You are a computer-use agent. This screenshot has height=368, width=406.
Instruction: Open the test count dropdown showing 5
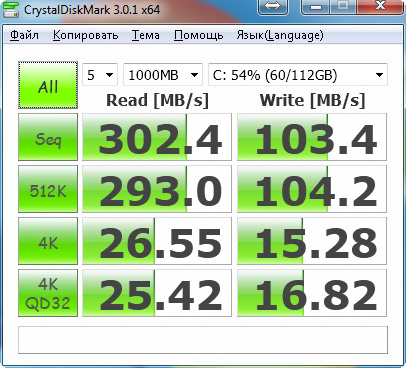tap(100, 75)
